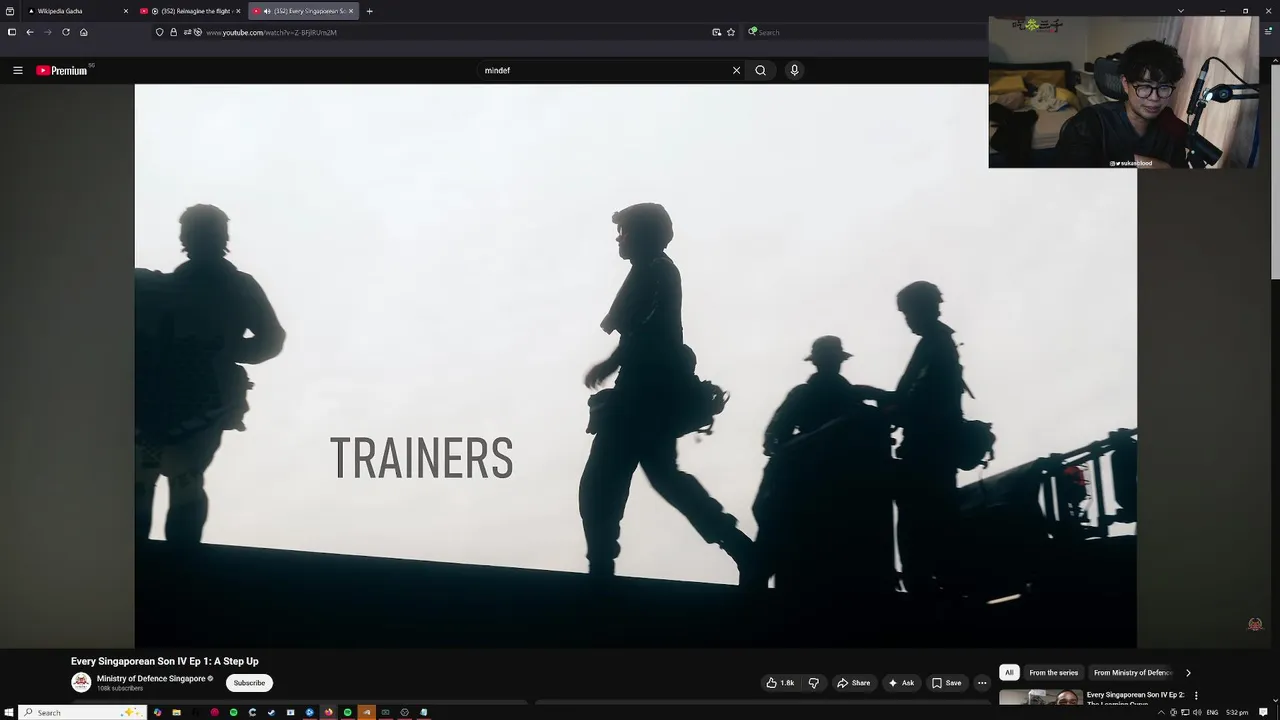The image size is (1280, 720).
Task: Like the video (1.8k thumbs up)
Action: coord(780,683)
